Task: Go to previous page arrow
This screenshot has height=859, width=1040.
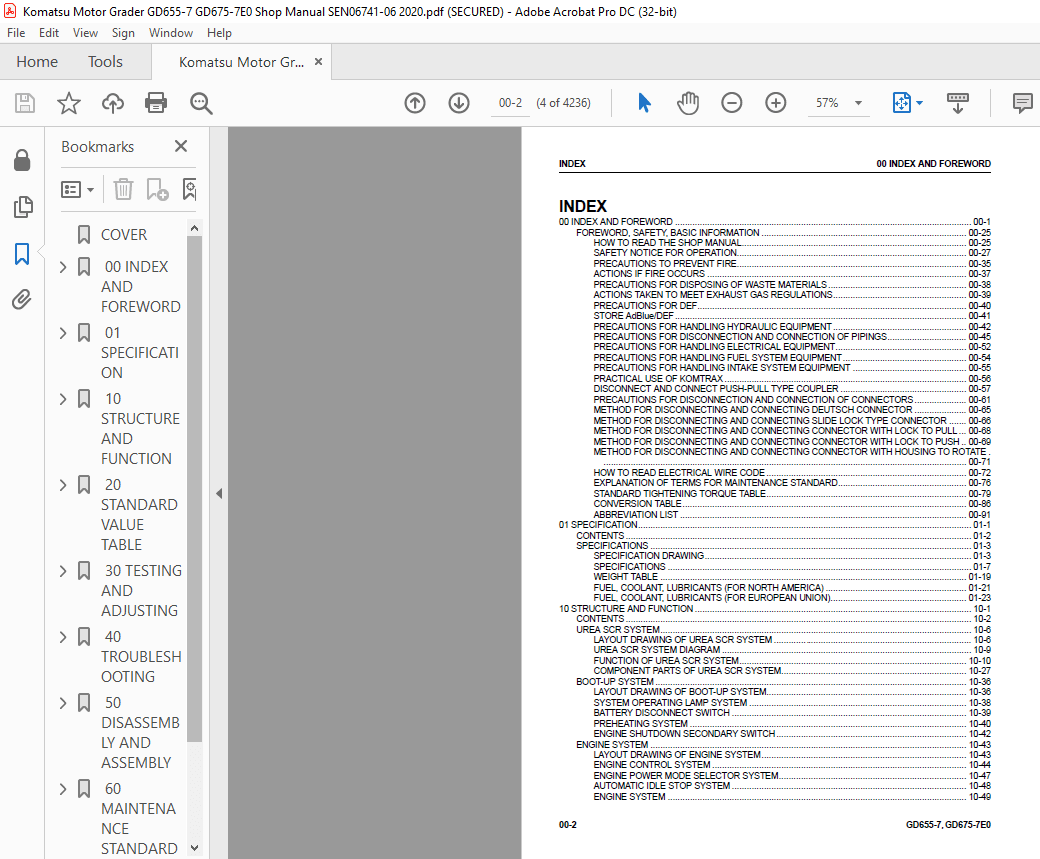Action: 415,103
